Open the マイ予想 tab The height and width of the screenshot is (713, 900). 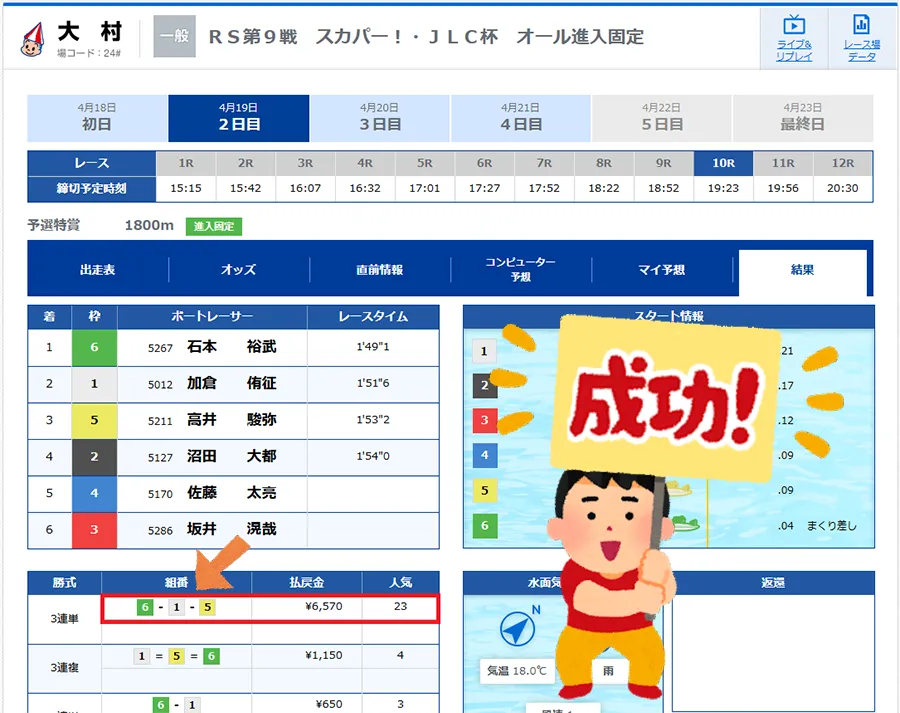[661, 270]
